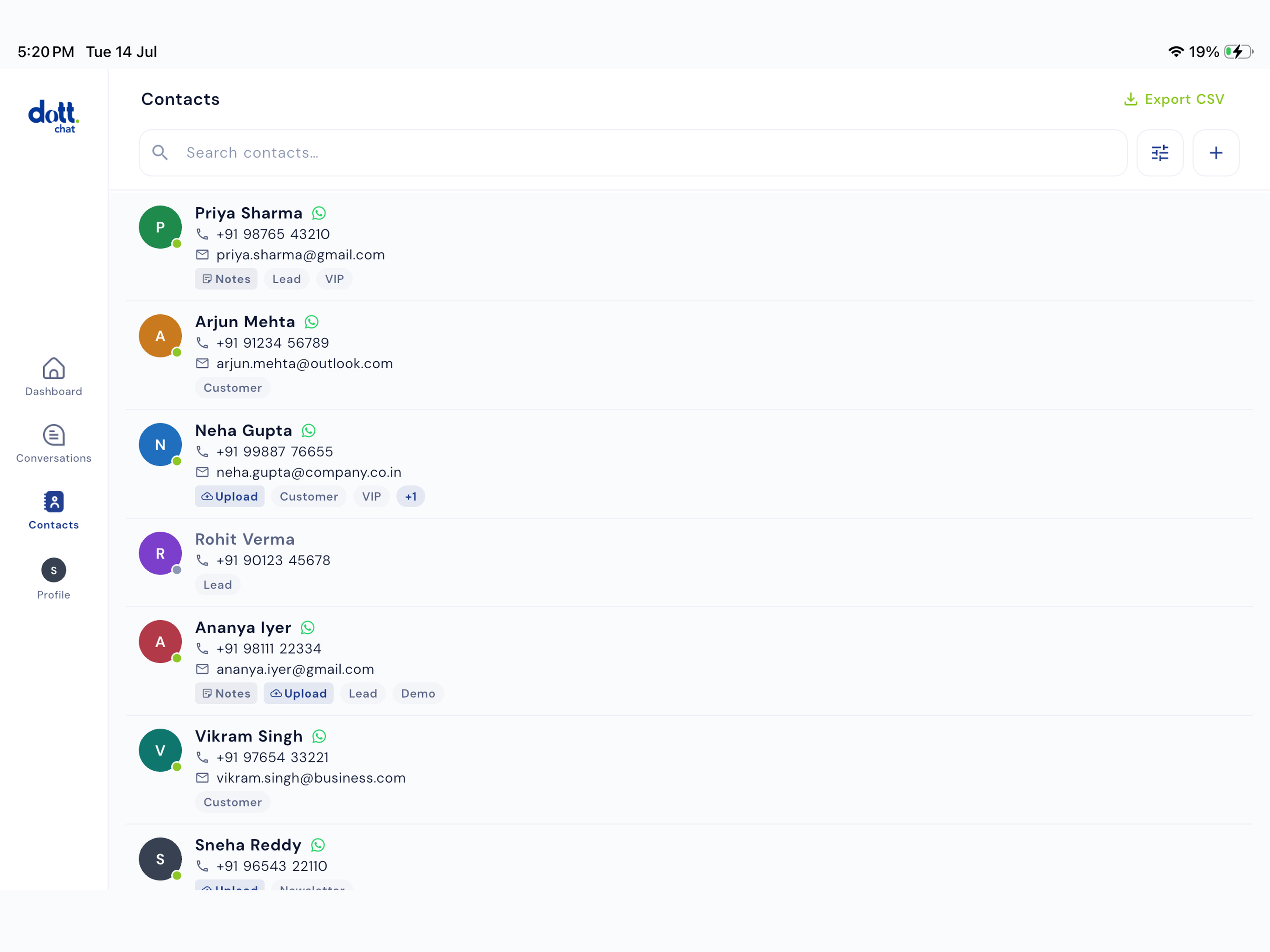Viewport: 1270px width, 952px height.
Task: Click the Upload badge on Neha Gupta
Action: (x=230, y=496)
